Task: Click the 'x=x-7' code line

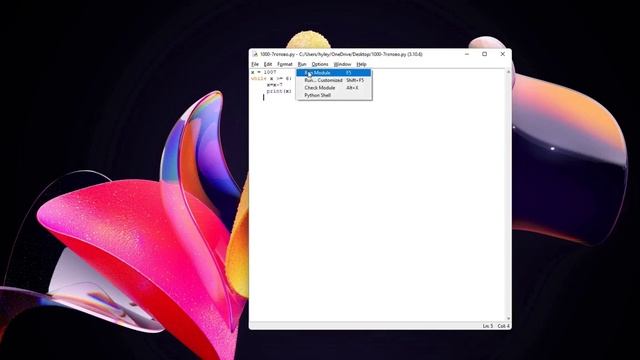Action: click(274, 85)
